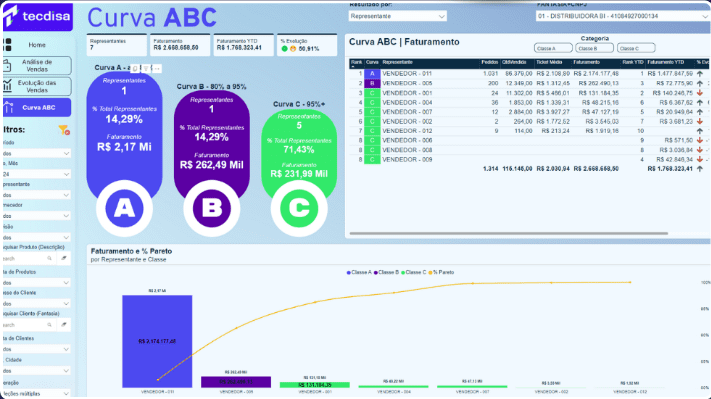Click the red down arrow in VENDEDOR - 002 row

700,122
